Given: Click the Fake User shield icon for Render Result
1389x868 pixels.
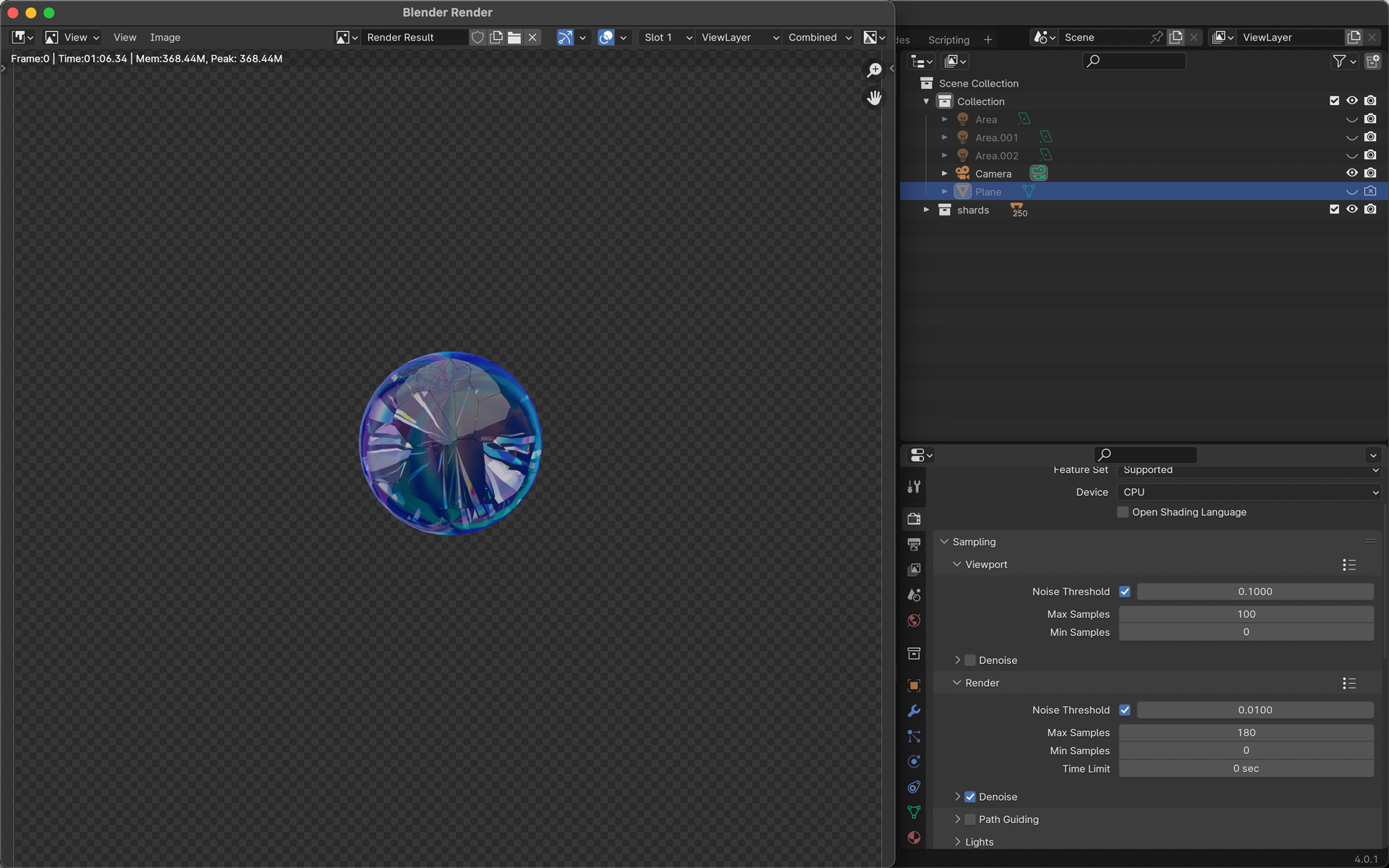Looking at the screenshot, I should pyautogui.click(x=477, y=37).
